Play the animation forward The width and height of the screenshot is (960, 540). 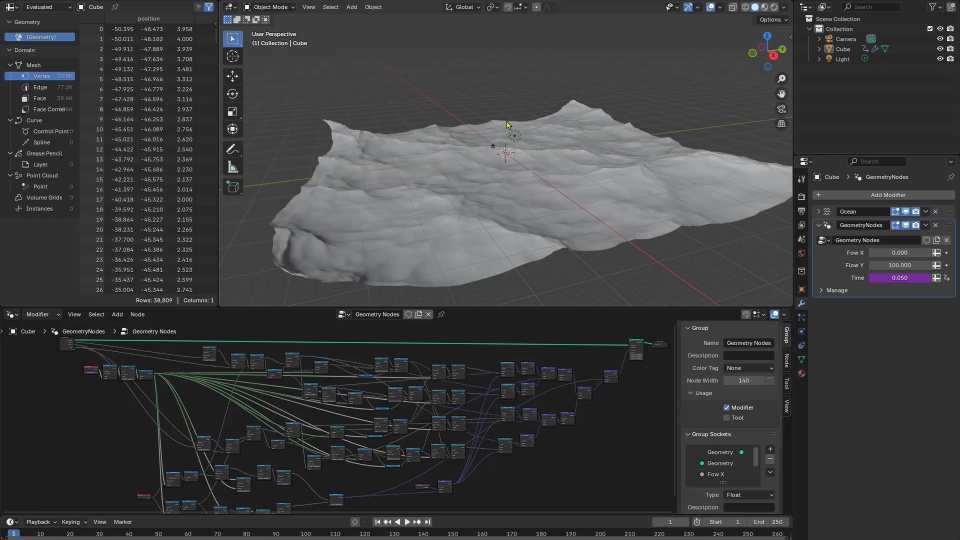[x=407, y=522]
